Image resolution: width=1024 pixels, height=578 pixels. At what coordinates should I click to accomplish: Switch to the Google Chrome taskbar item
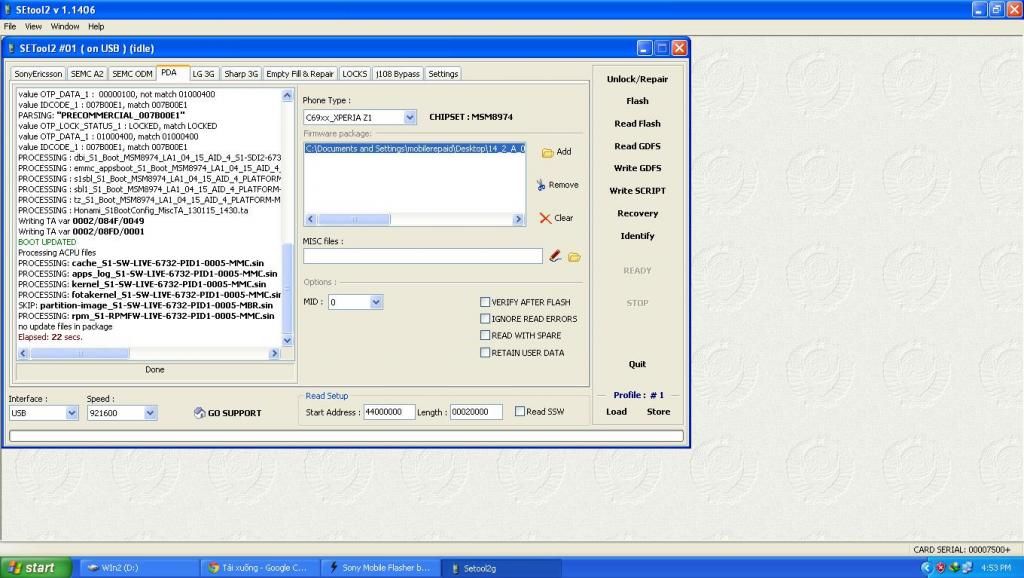click(260, 568)
